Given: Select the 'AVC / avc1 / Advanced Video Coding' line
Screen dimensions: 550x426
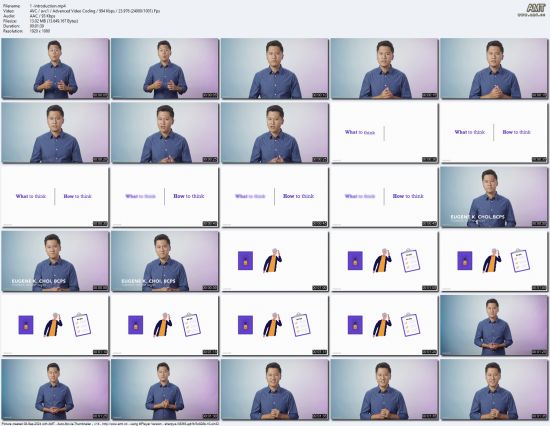Looking at the screenshot, I should point(95,11).
